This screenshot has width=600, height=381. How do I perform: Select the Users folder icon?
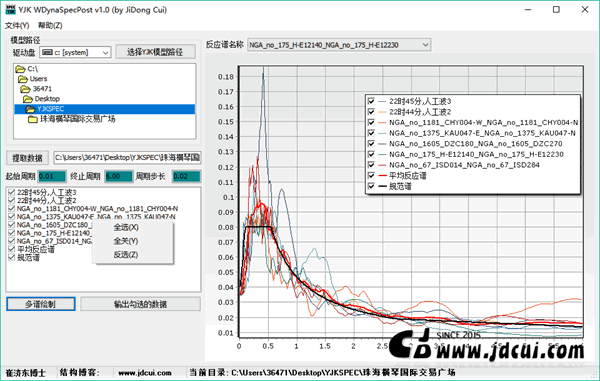click(x=23, y=79)
